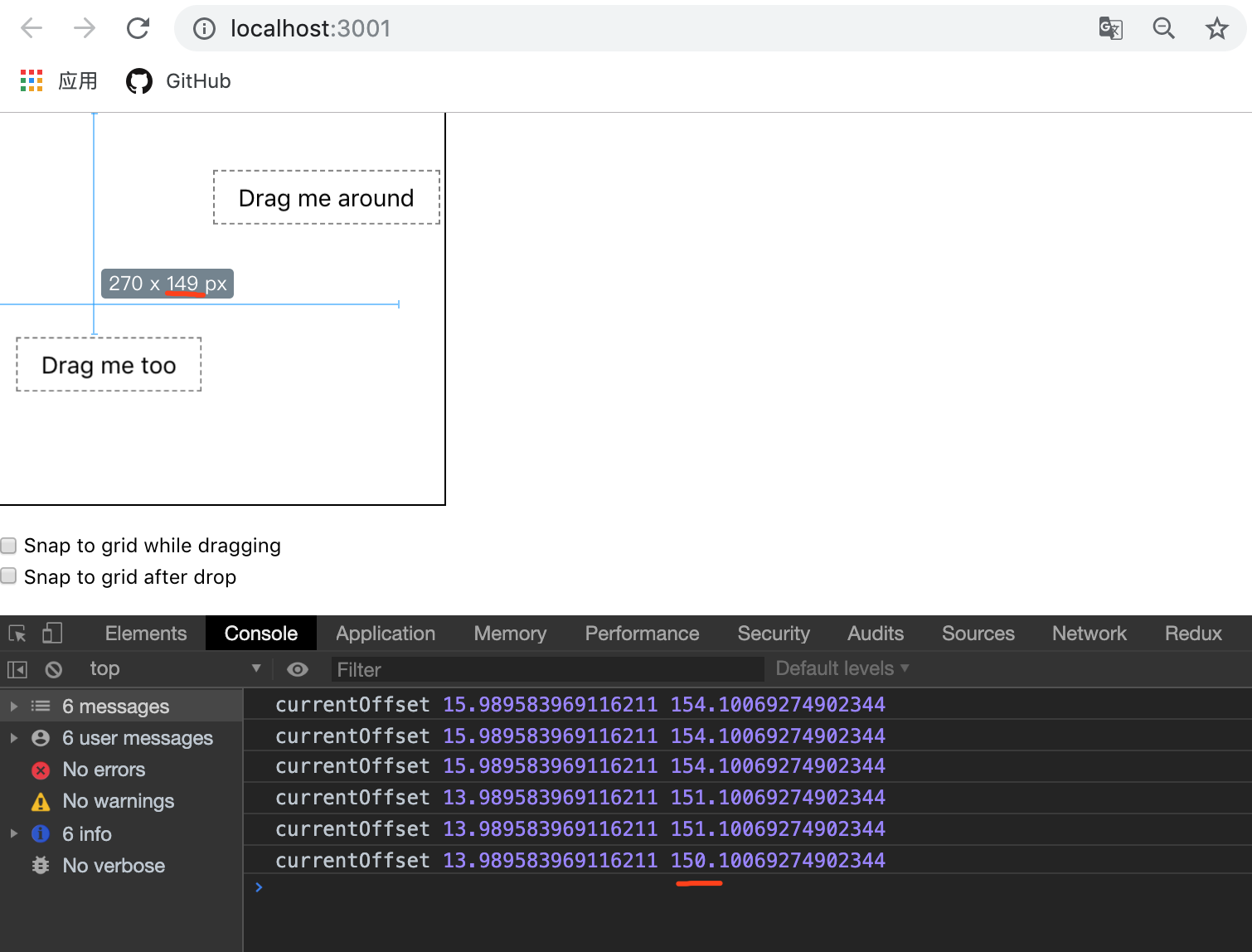Screen dimensions: 1252x952
Task: Open the top frame context dropdown
Action: point(174,668)
